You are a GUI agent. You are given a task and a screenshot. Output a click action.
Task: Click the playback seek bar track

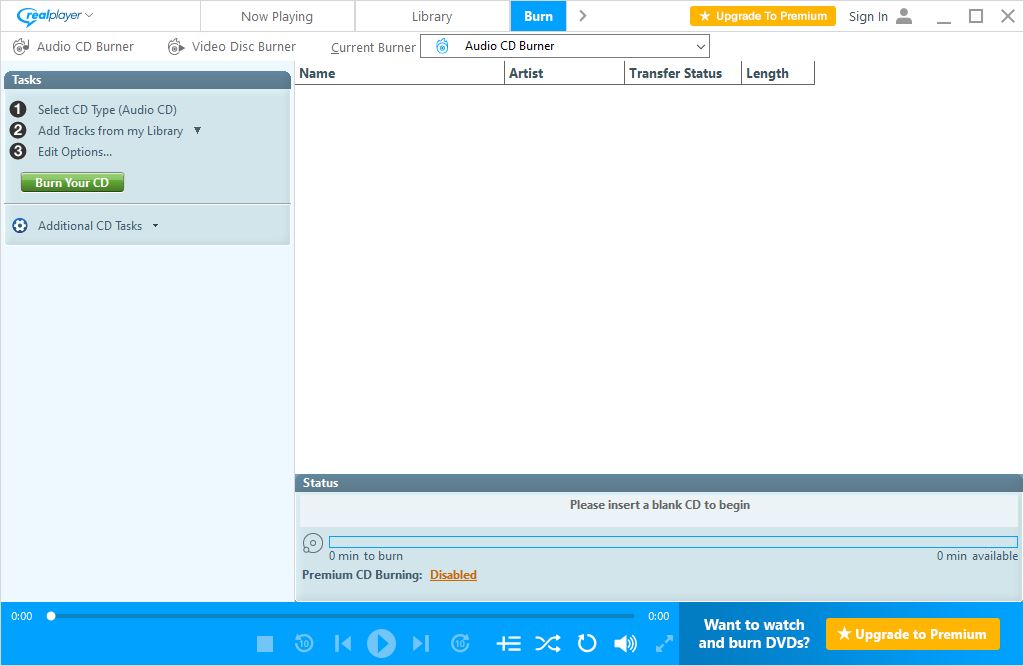342,616
